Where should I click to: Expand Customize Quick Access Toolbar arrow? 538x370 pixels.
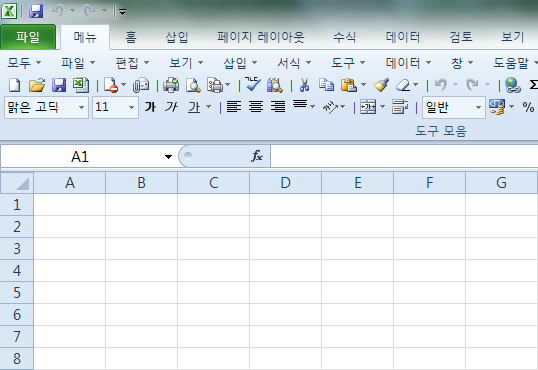(x=122, y=12)
